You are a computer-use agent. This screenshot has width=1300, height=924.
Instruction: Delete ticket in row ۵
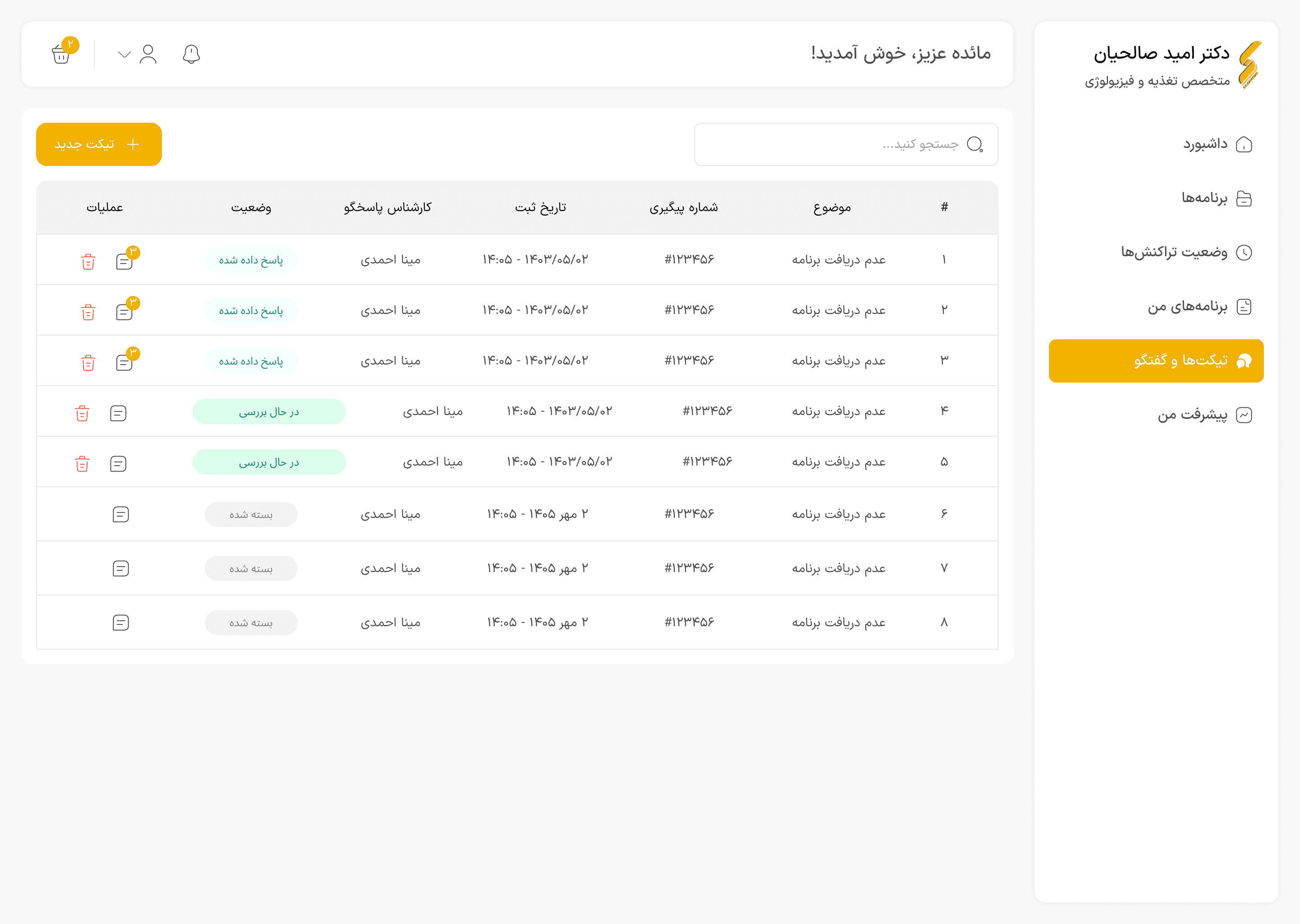click(83, 464)
